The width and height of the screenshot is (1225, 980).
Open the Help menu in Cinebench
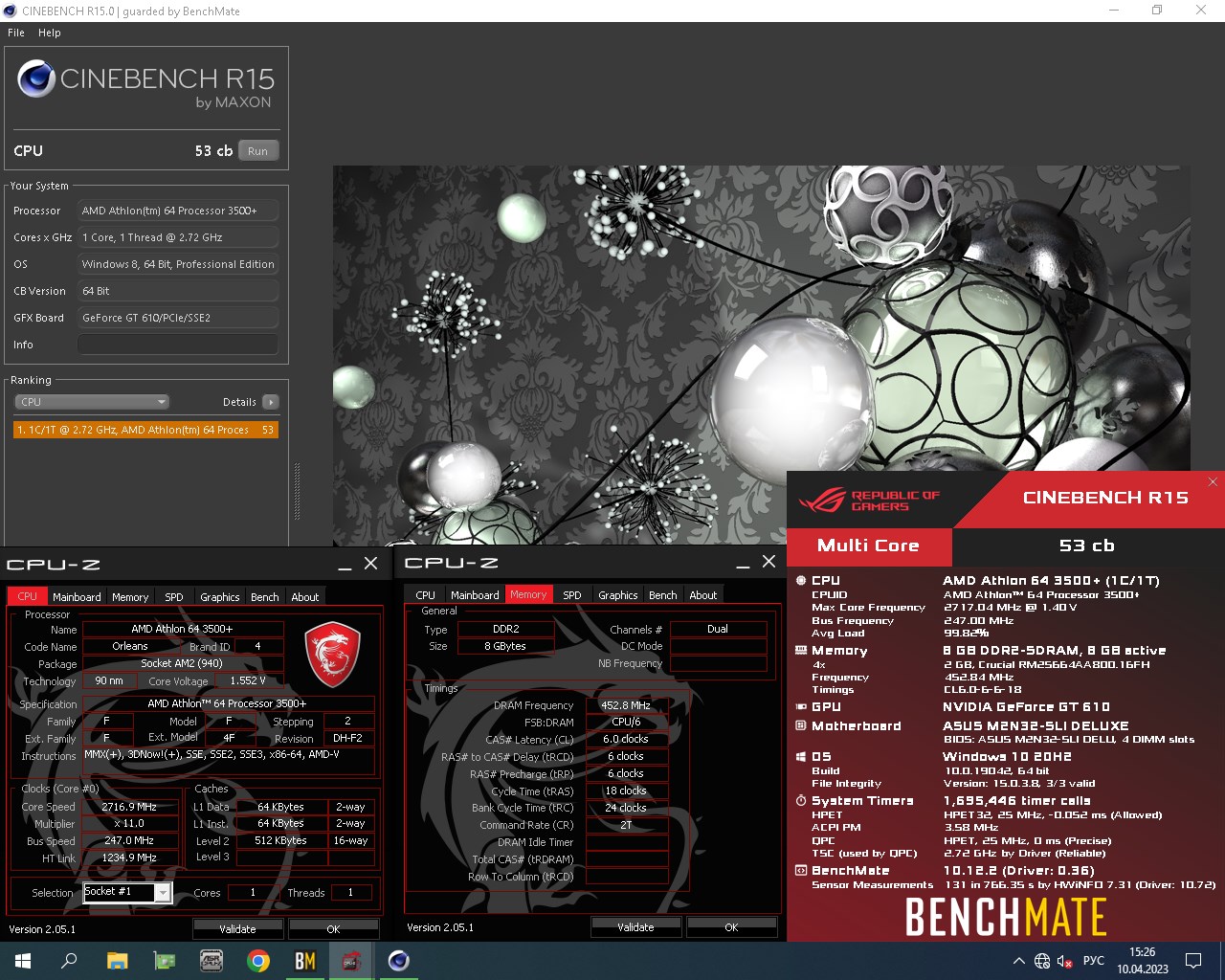tap(50, 33)
